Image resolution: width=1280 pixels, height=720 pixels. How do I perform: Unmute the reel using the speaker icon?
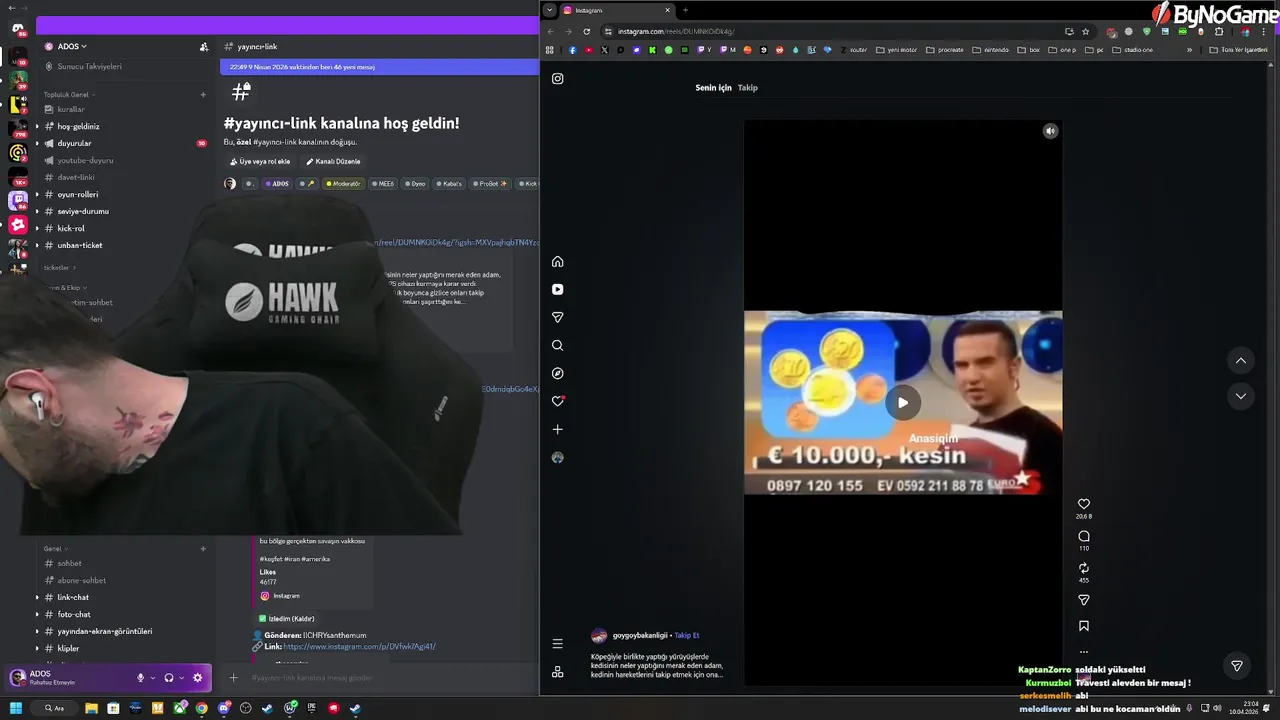pos(1050,131)
